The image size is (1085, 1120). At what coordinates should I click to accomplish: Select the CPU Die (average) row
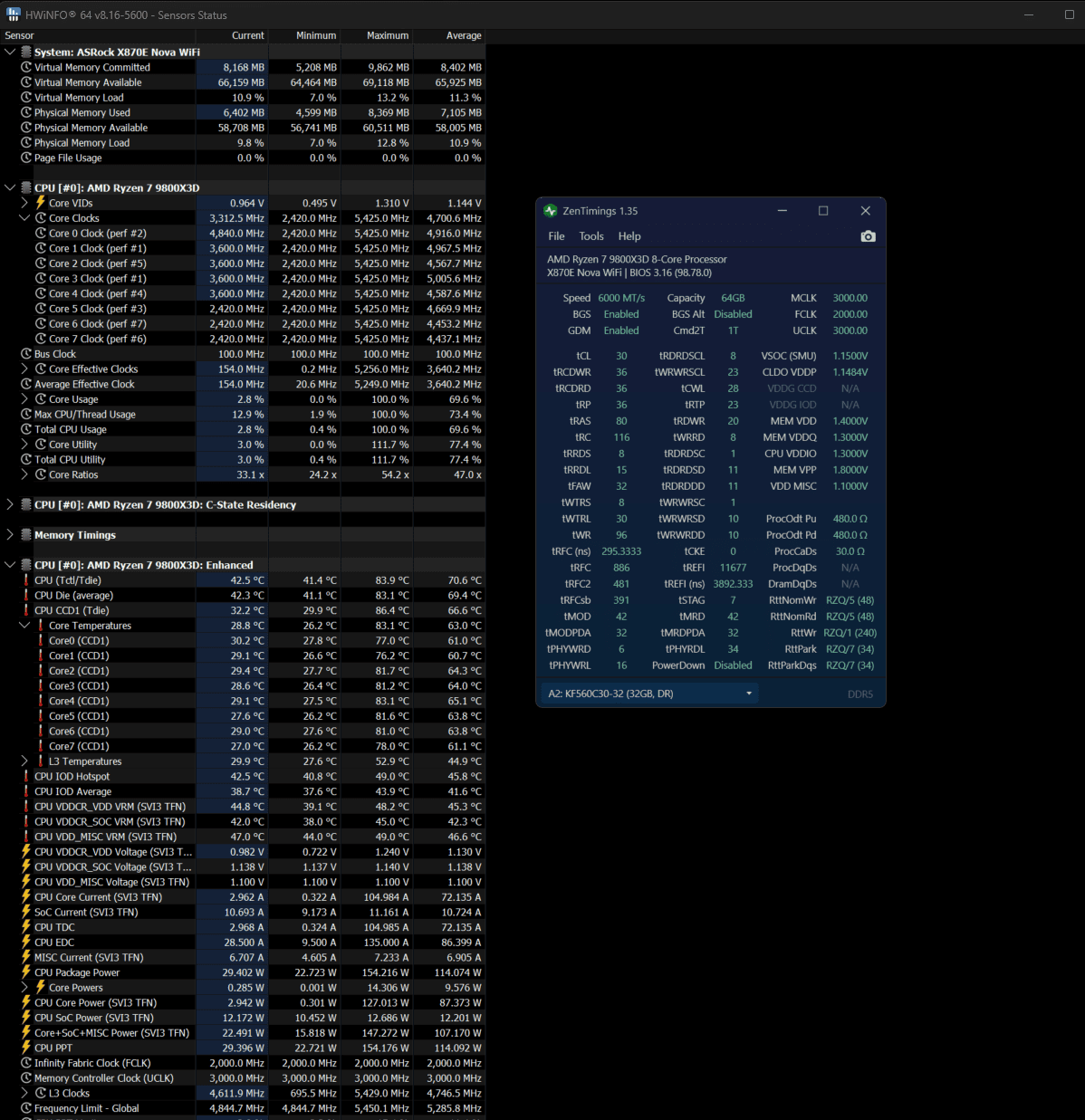243,596
